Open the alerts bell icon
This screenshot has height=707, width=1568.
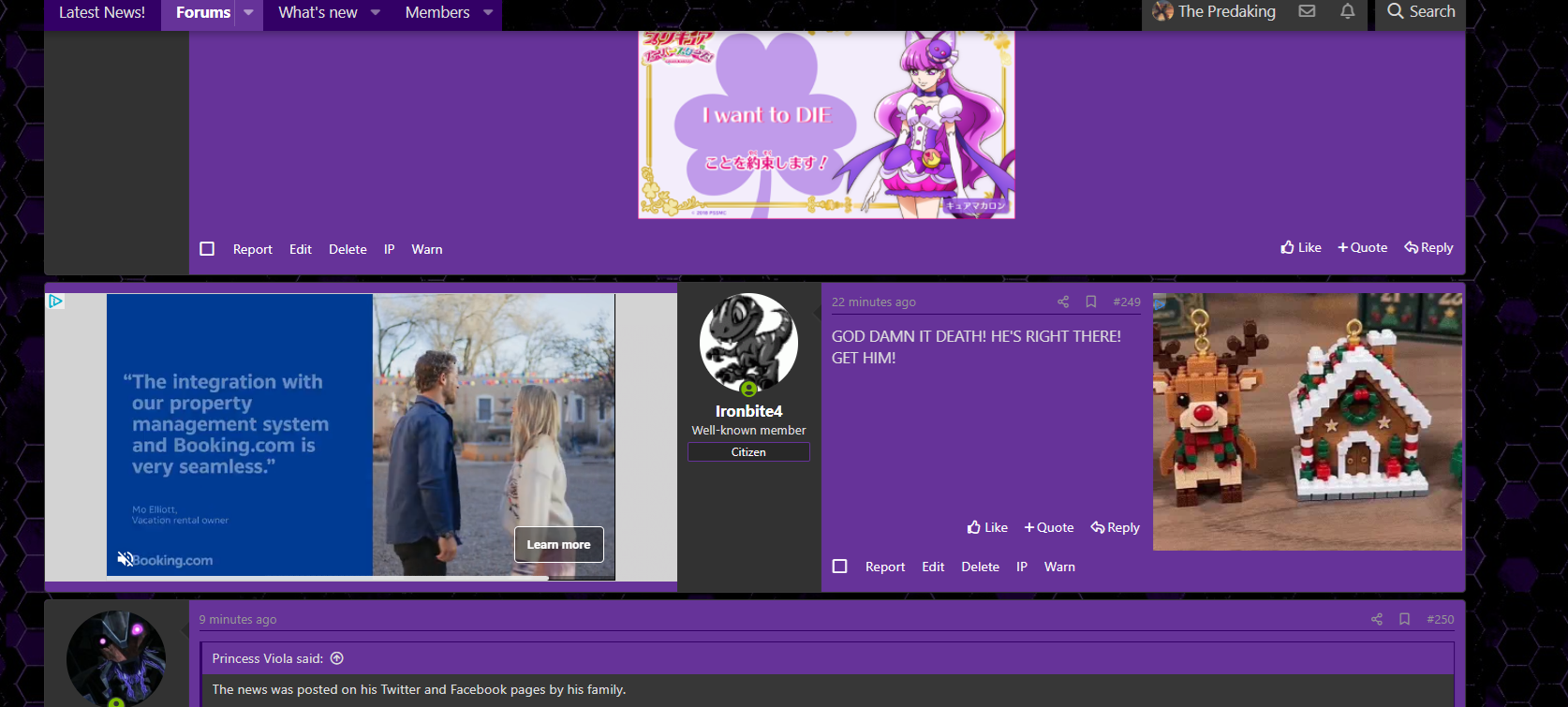tap(1347, 11)
